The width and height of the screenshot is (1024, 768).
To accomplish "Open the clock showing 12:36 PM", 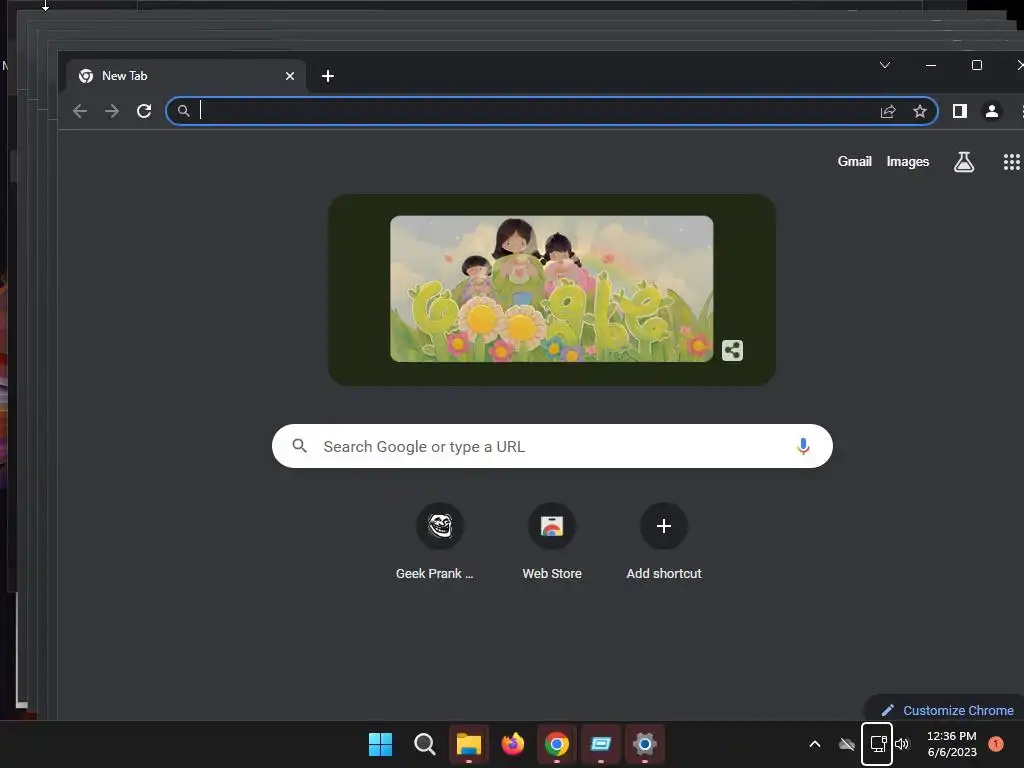I will (x=952, y=744).
